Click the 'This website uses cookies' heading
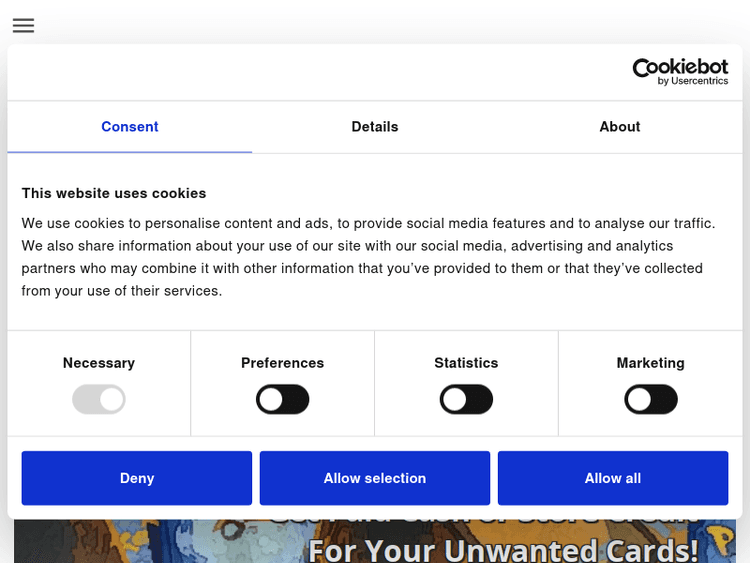The height and width of the screenshot is (563, 750). (114, 193)
